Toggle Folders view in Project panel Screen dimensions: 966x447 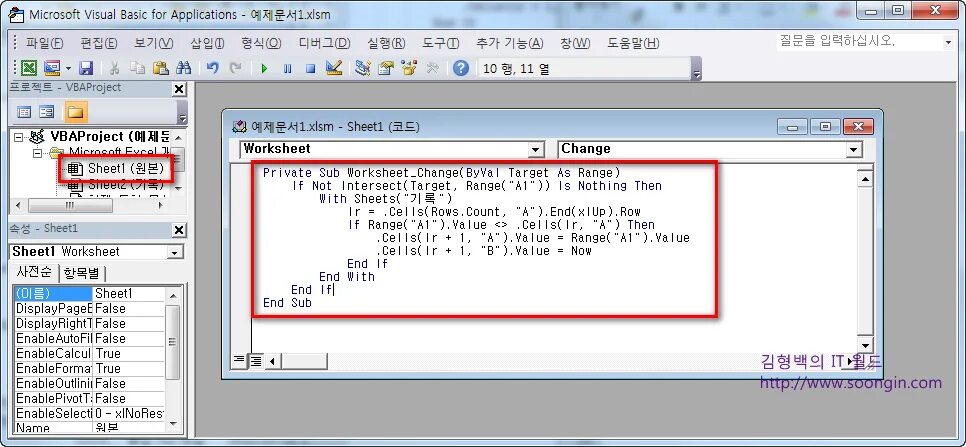pyautogui.click(x=75, y=112)
